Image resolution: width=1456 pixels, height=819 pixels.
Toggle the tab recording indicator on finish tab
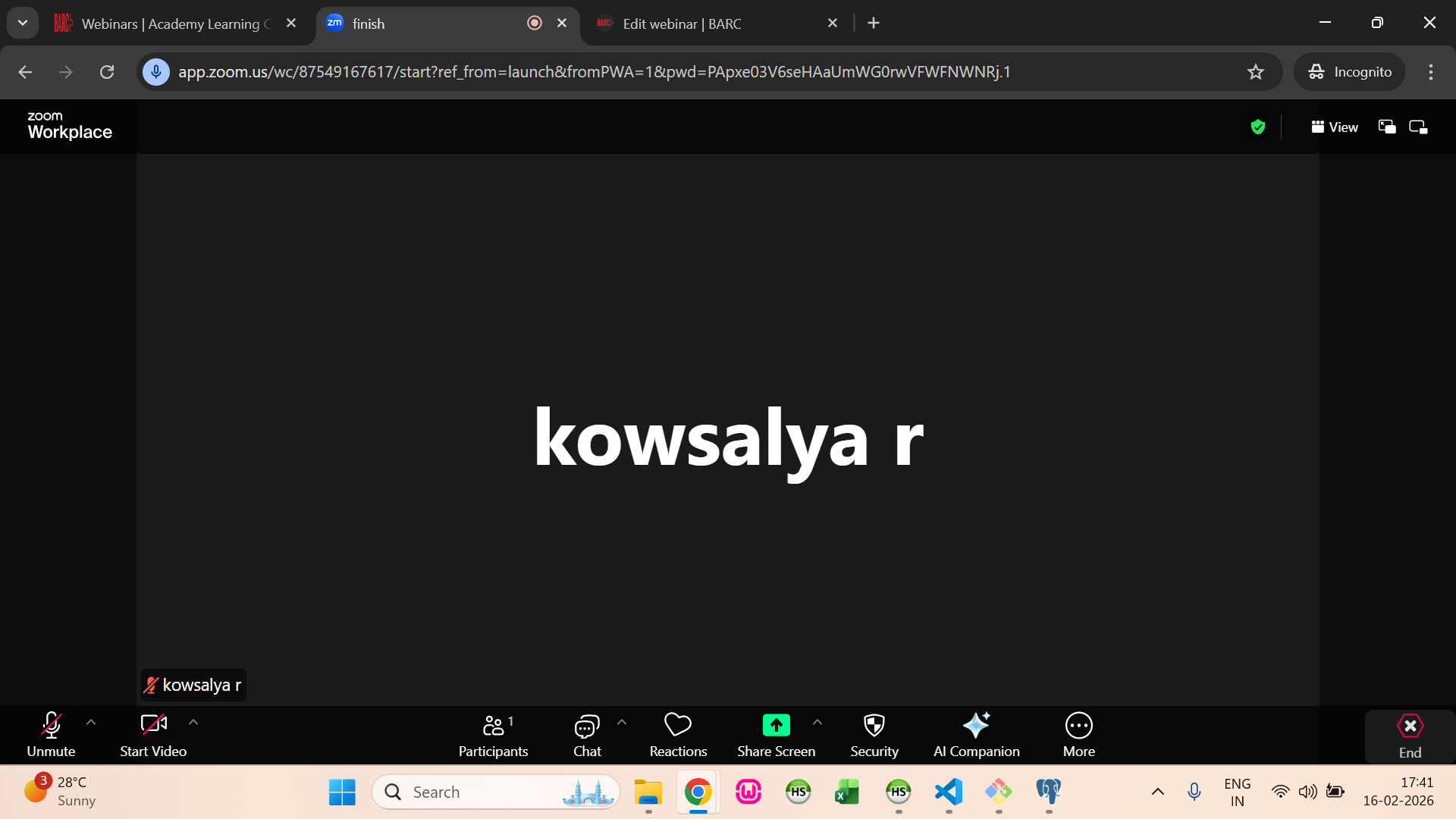(x=535, y=24)
